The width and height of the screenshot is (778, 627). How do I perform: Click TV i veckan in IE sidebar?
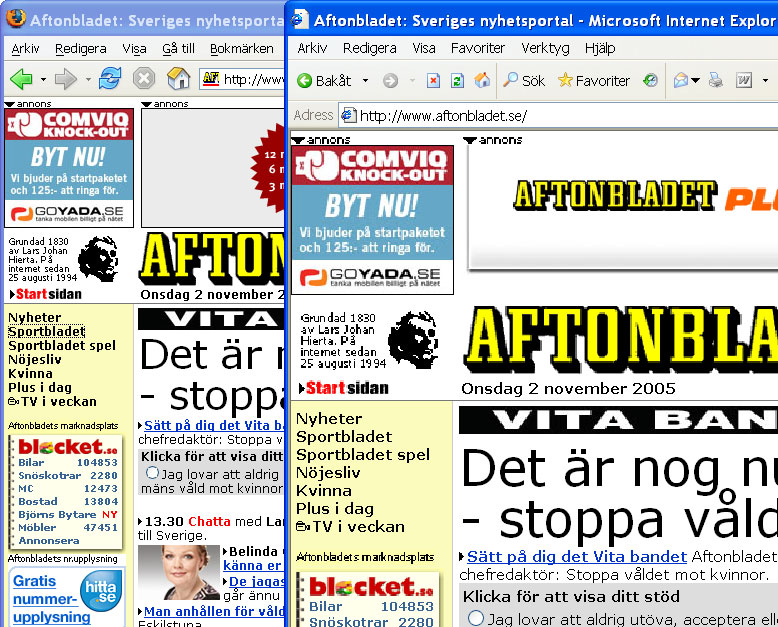pos(350,526)
